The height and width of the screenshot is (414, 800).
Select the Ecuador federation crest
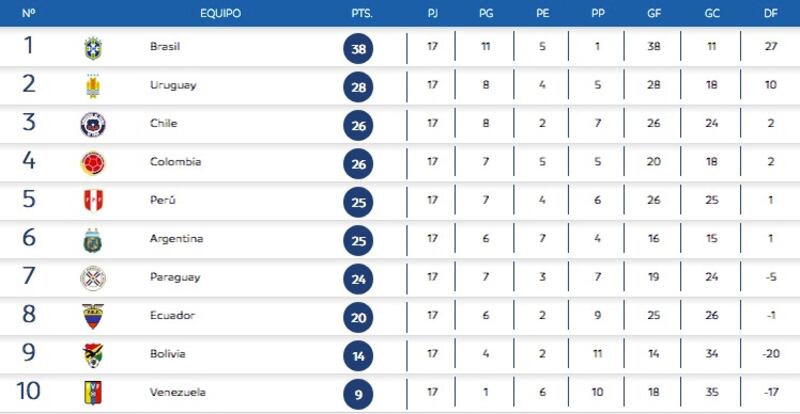93,316
